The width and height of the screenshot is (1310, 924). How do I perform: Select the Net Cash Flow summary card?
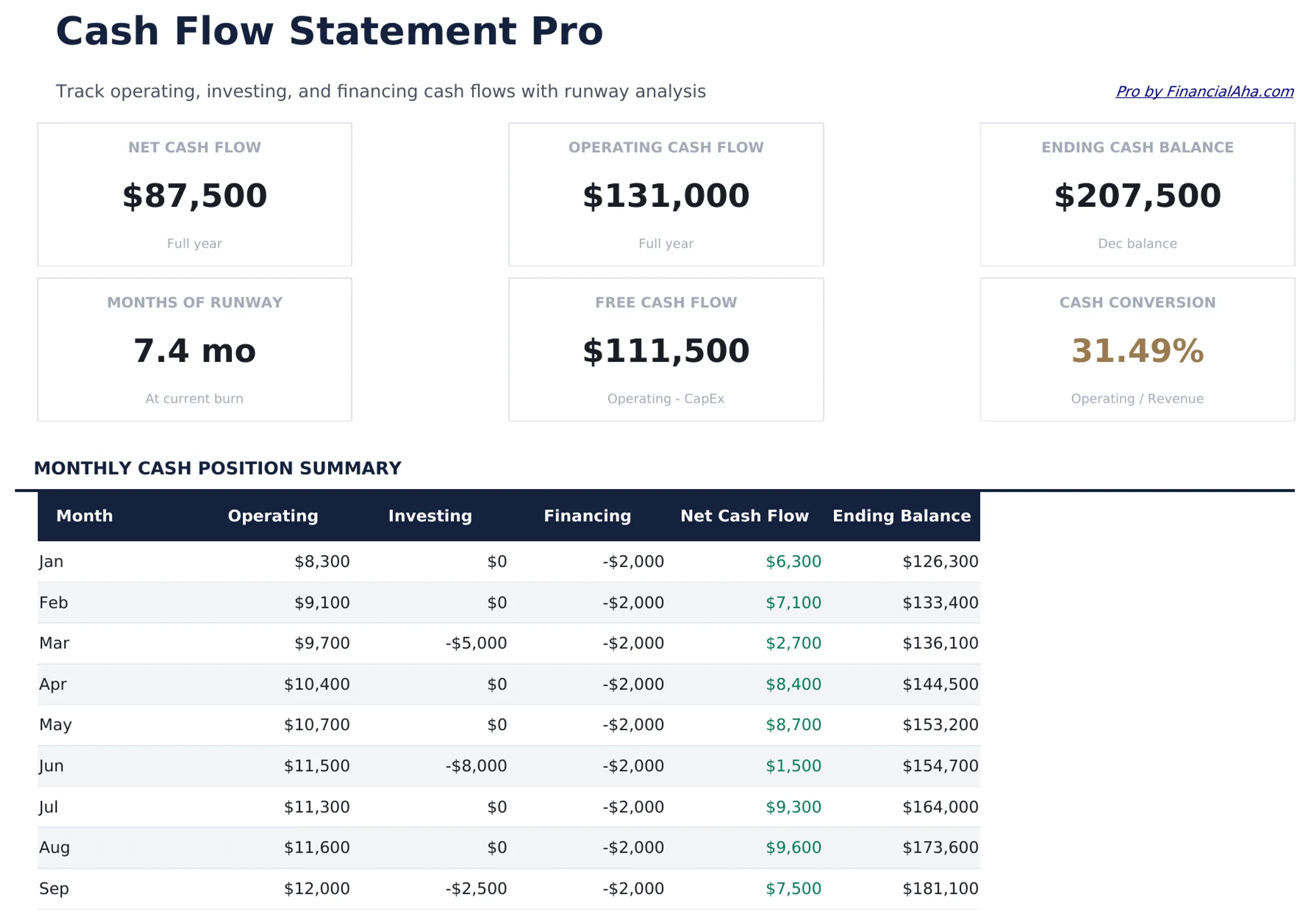pos(194,194)
